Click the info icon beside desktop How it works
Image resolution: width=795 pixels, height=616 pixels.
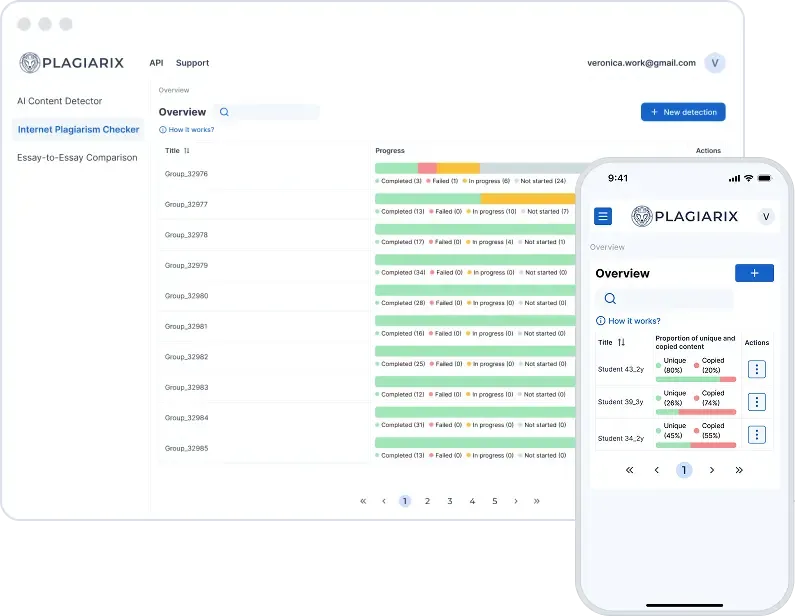click(x=163, y=130)
